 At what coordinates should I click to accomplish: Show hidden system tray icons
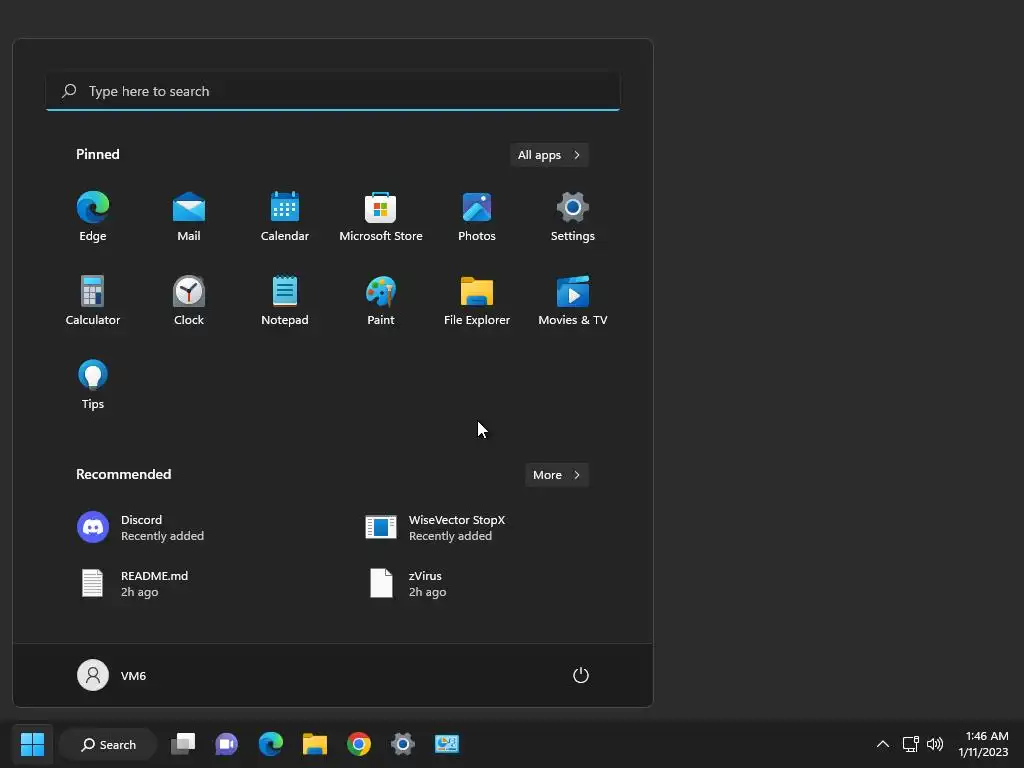coord(882,744)
